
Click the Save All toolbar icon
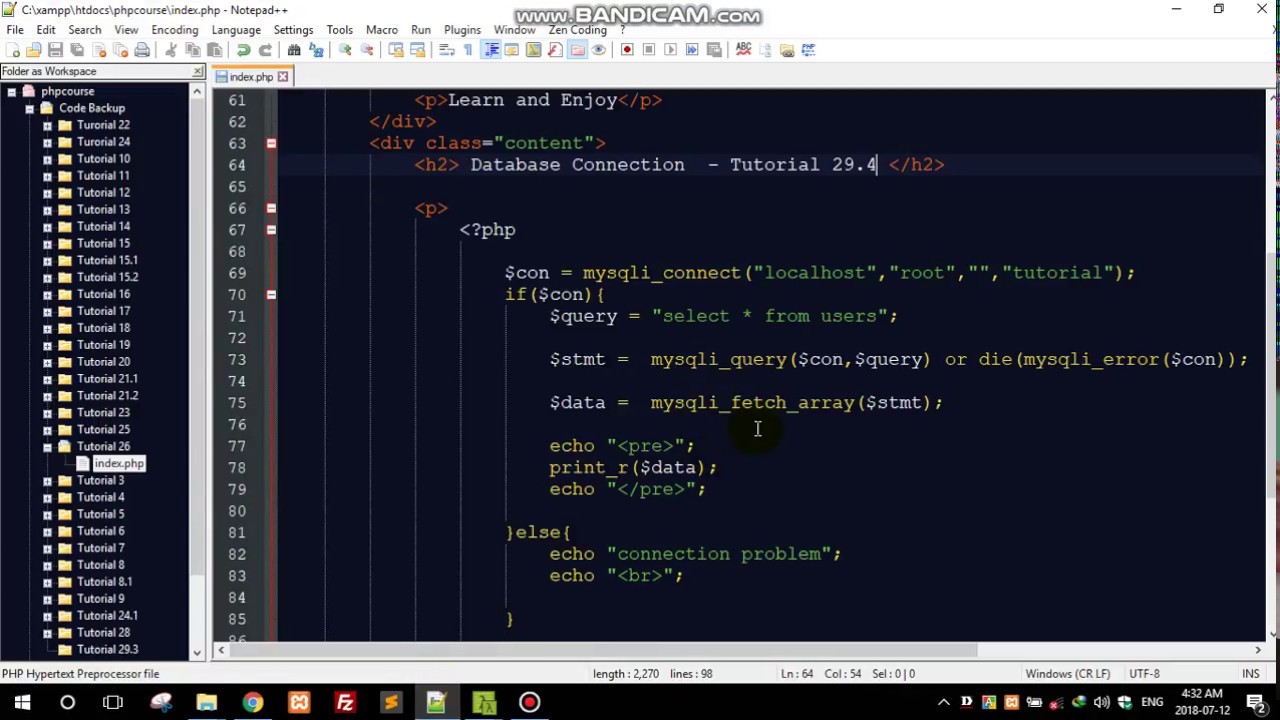(77, 50)
